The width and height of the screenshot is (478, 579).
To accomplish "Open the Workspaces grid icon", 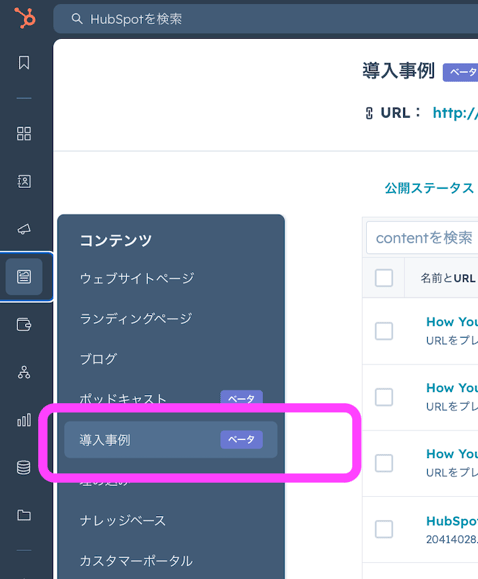I will [x=24, y=133].
